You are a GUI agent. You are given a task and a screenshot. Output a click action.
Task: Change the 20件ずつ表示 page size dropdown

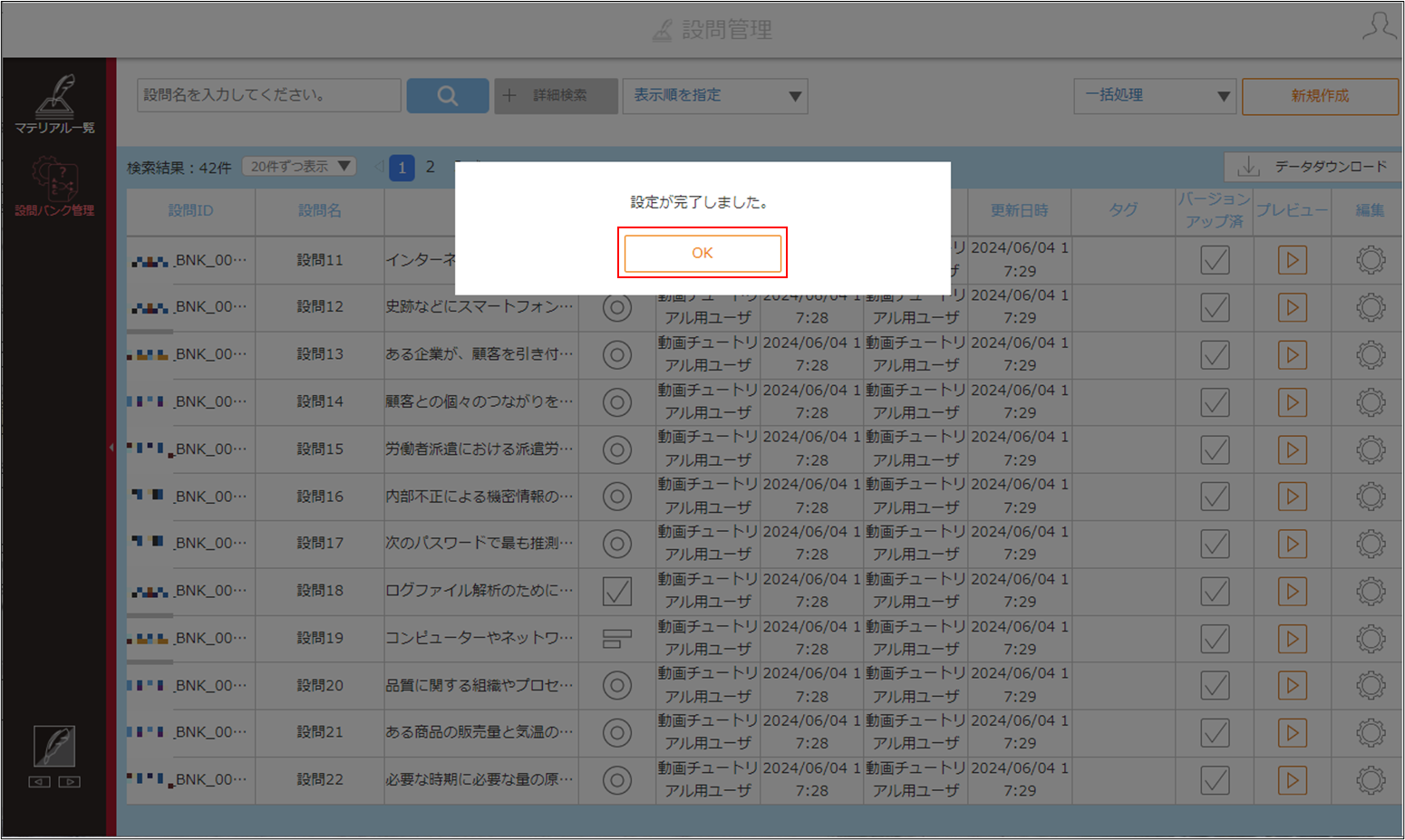point(300,167)
